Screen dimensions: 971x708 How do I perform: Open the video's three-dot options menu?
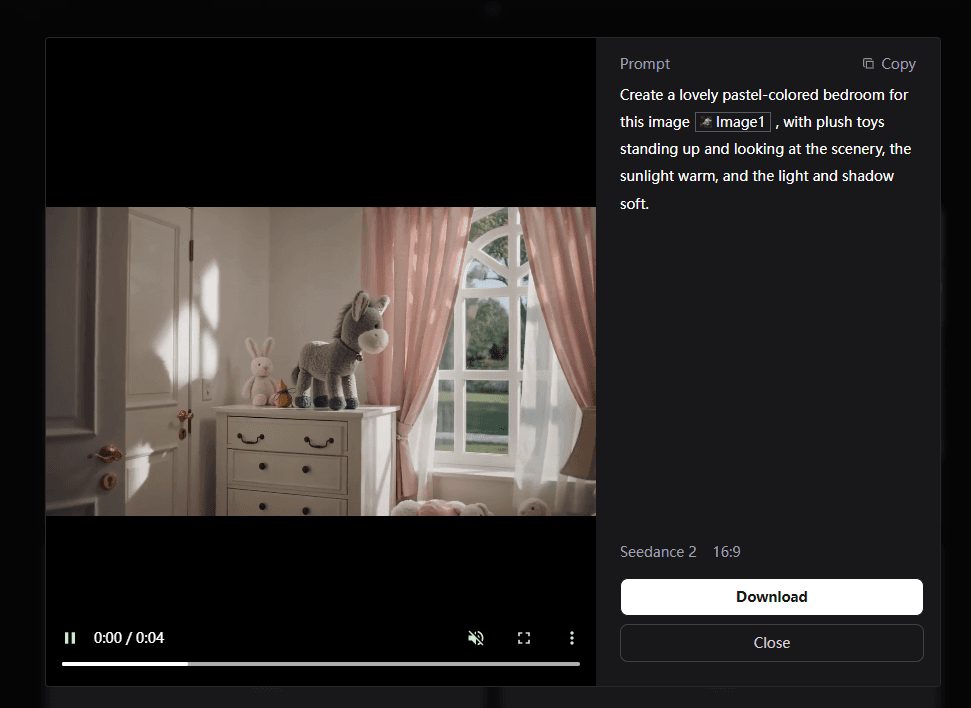[x=572, y=638]
